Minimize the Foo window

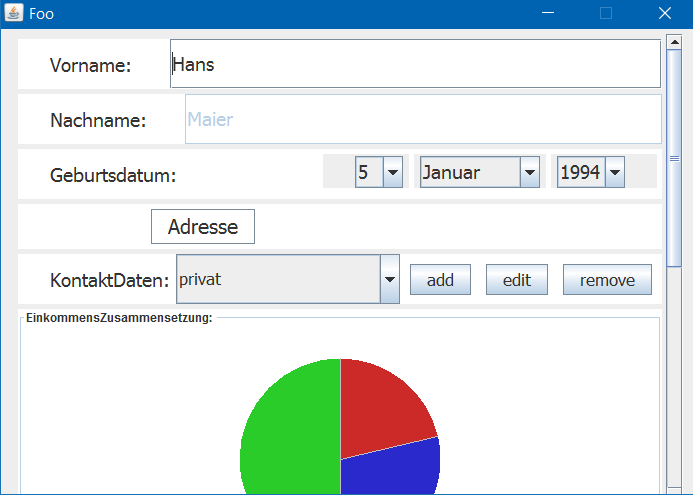click(548, 13)
